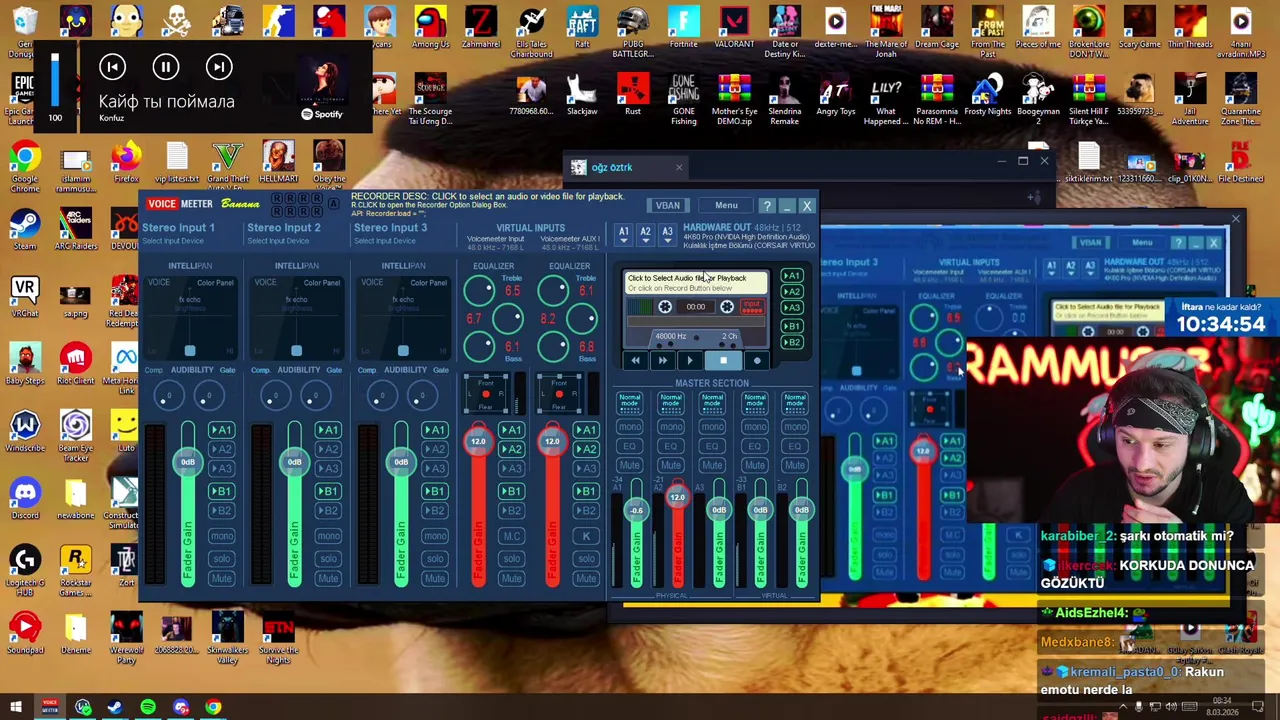1280x720 pixels.
Task: Enable M.C on Voicemeeter Input strip
Action: (511, 536)
